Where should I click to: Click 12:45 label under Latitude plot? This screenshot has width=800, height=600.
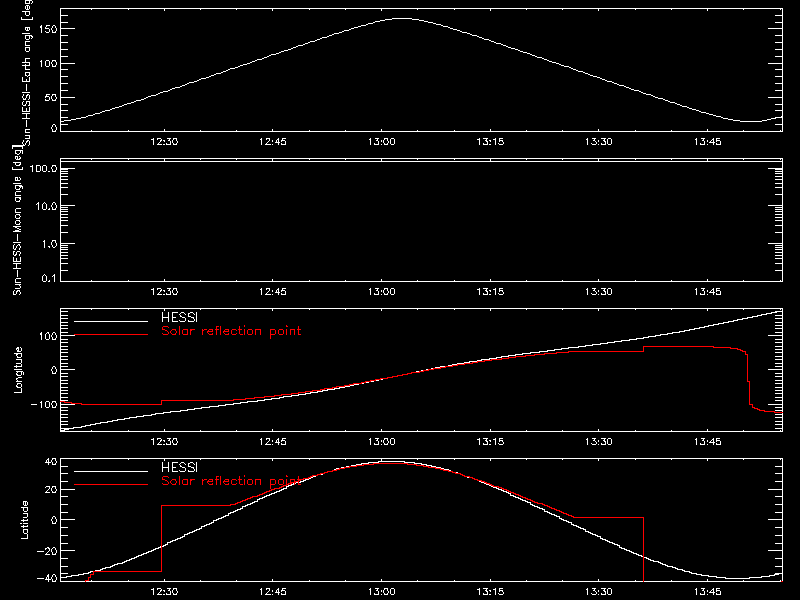click(273, 592)
